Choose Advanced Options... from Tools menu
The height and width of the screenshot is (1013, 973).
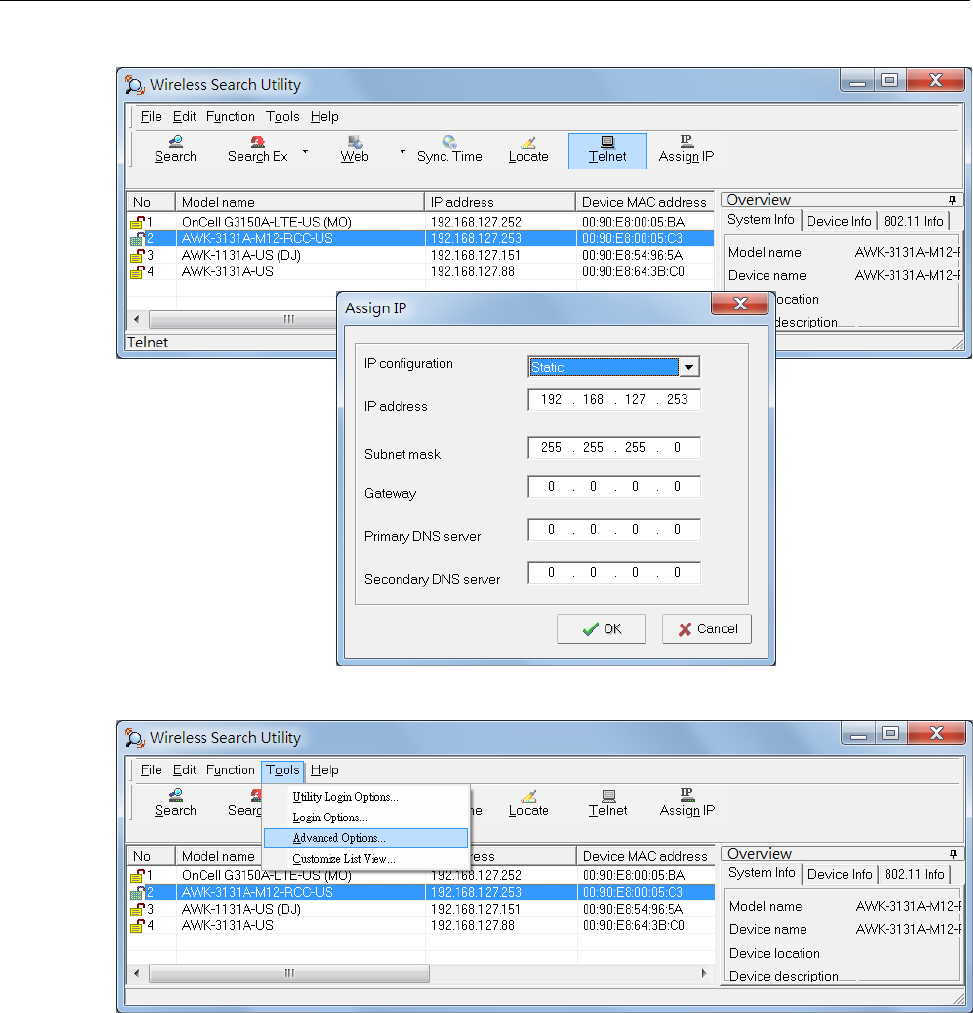(x=366, y=838)
